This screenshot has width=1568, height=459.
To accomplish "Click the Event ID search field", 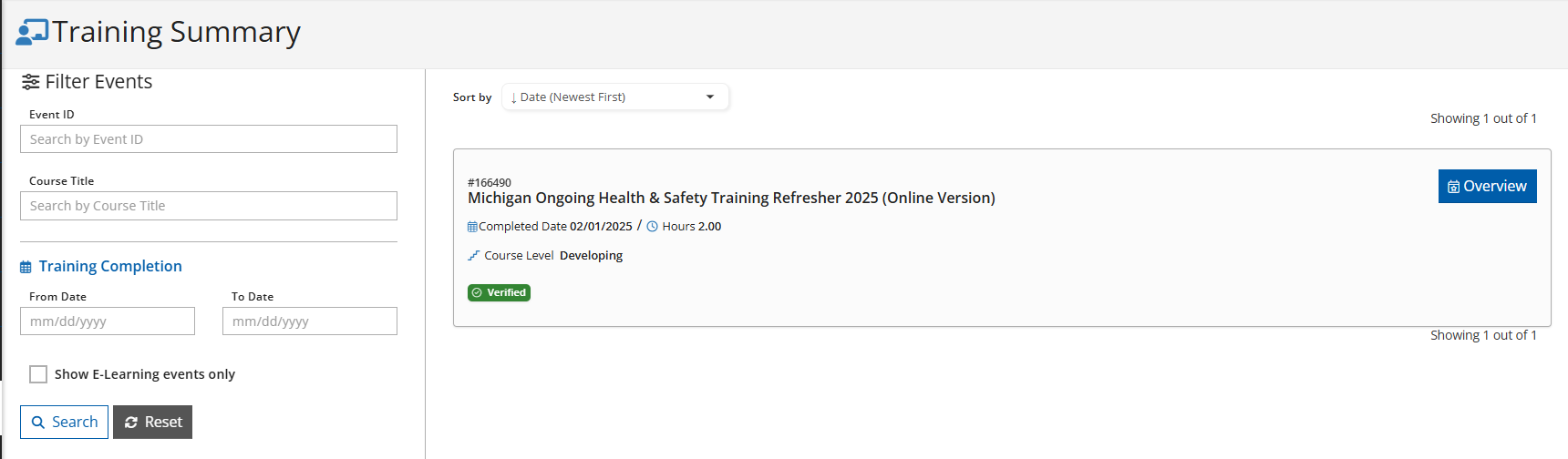I will 209,139.
